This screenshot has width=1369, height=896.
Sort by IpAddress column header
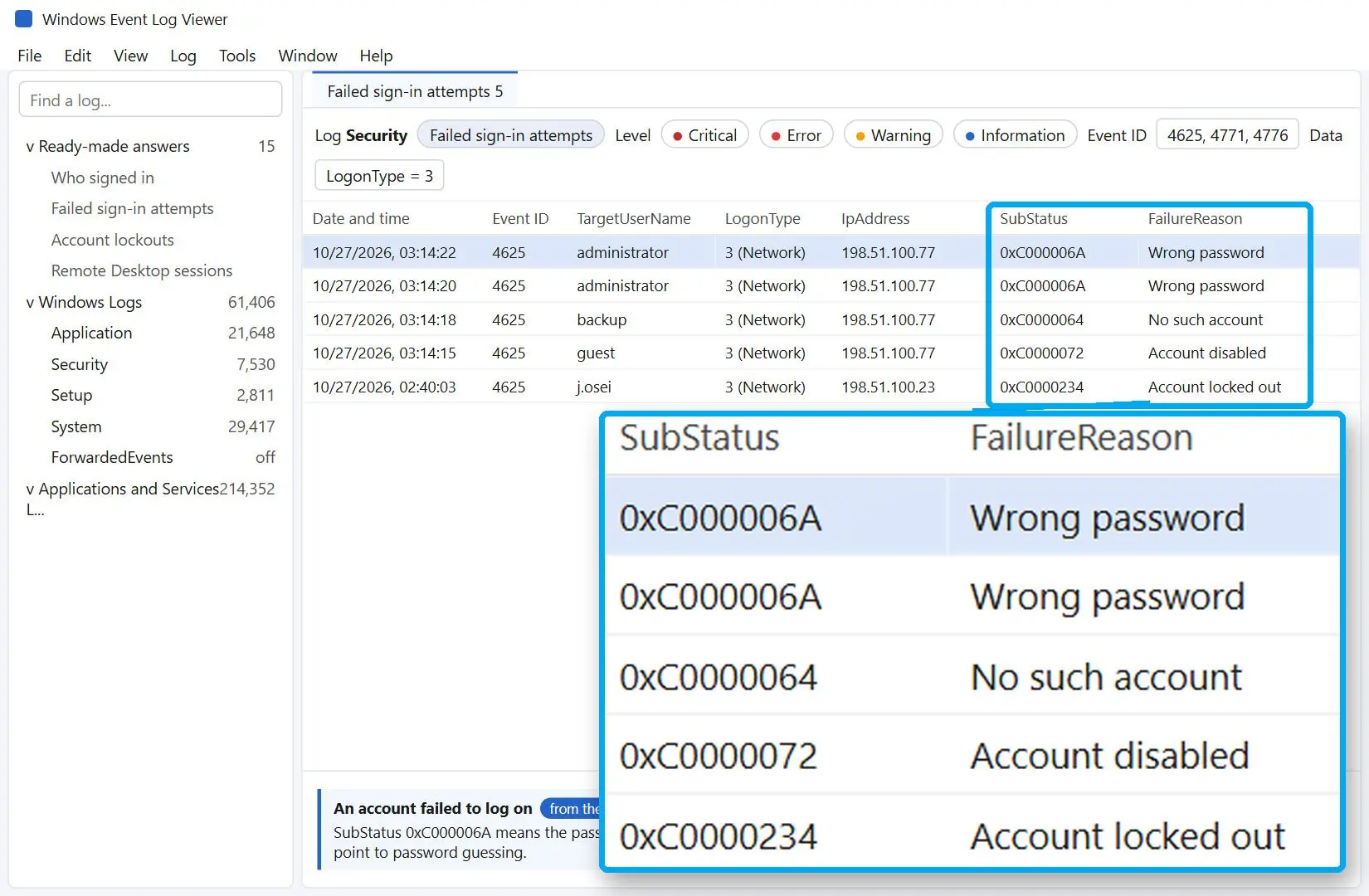875,218
